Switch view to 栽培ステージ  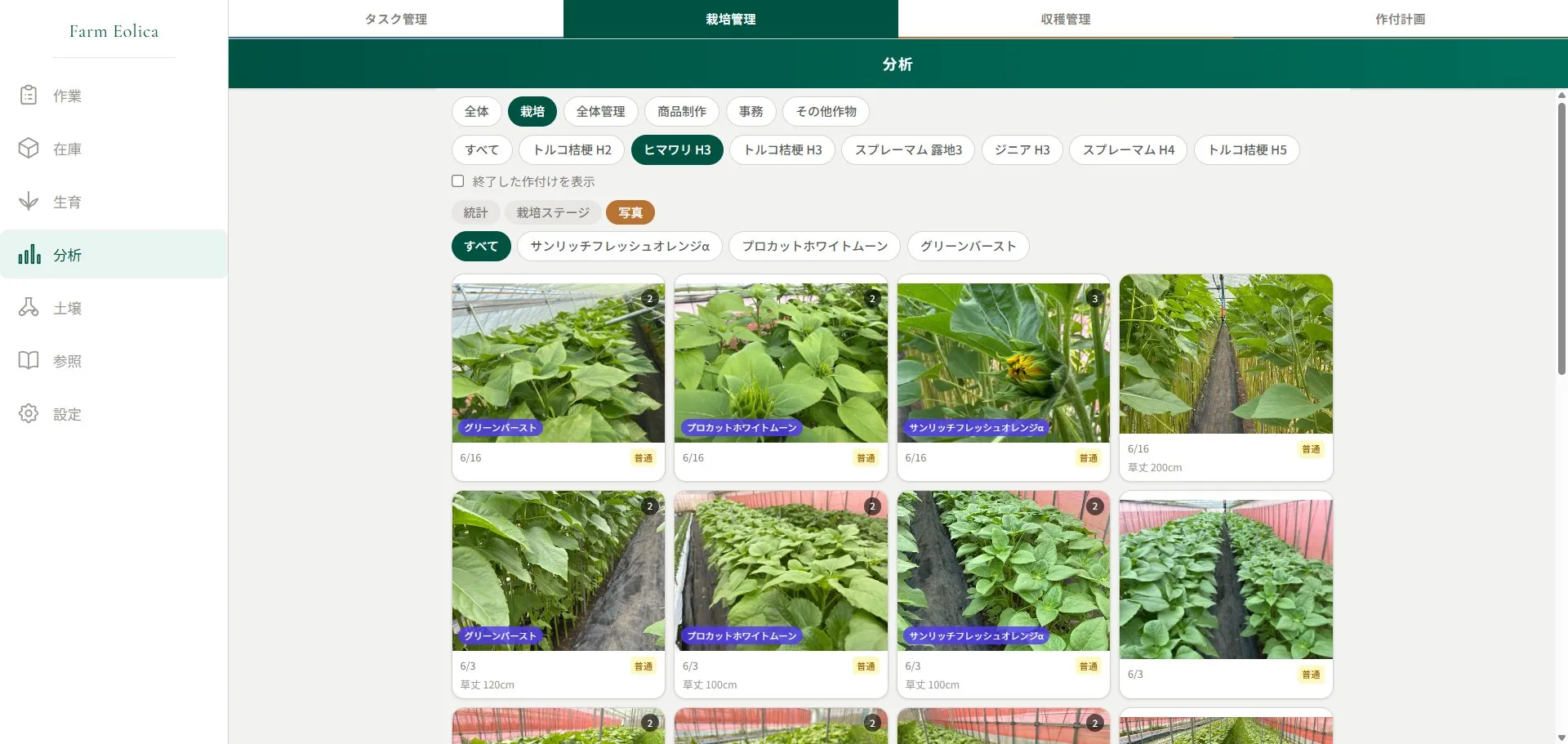click(x=553, y=212)
